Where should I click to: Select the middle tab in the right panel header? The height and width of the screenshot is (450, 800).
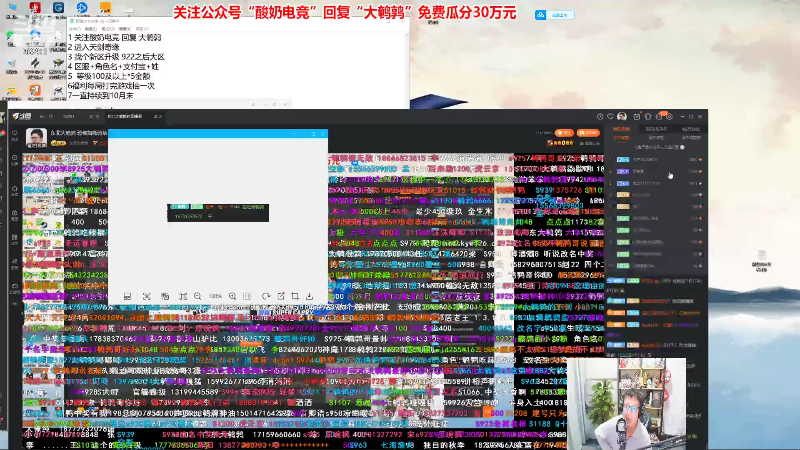(x=656, y=129)
